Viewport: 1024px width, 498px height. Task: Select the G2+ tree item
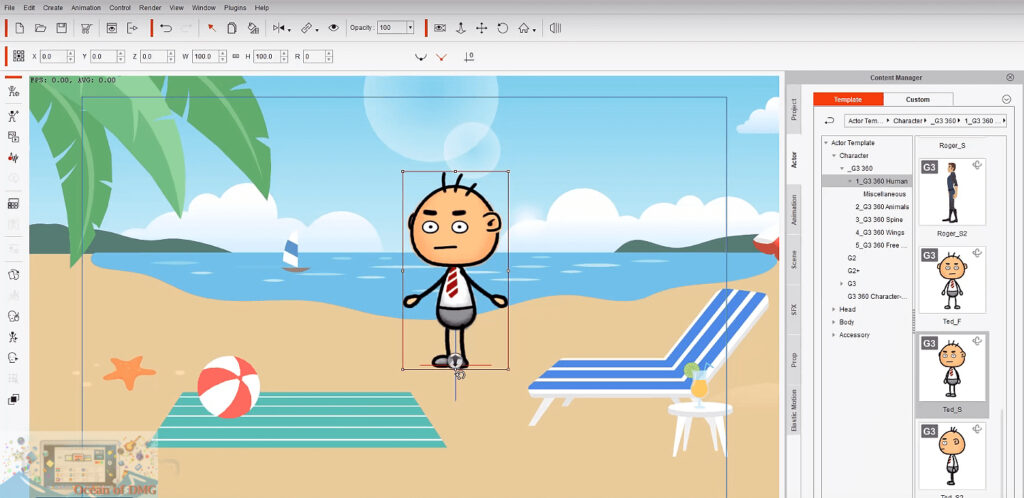[854, 271]
